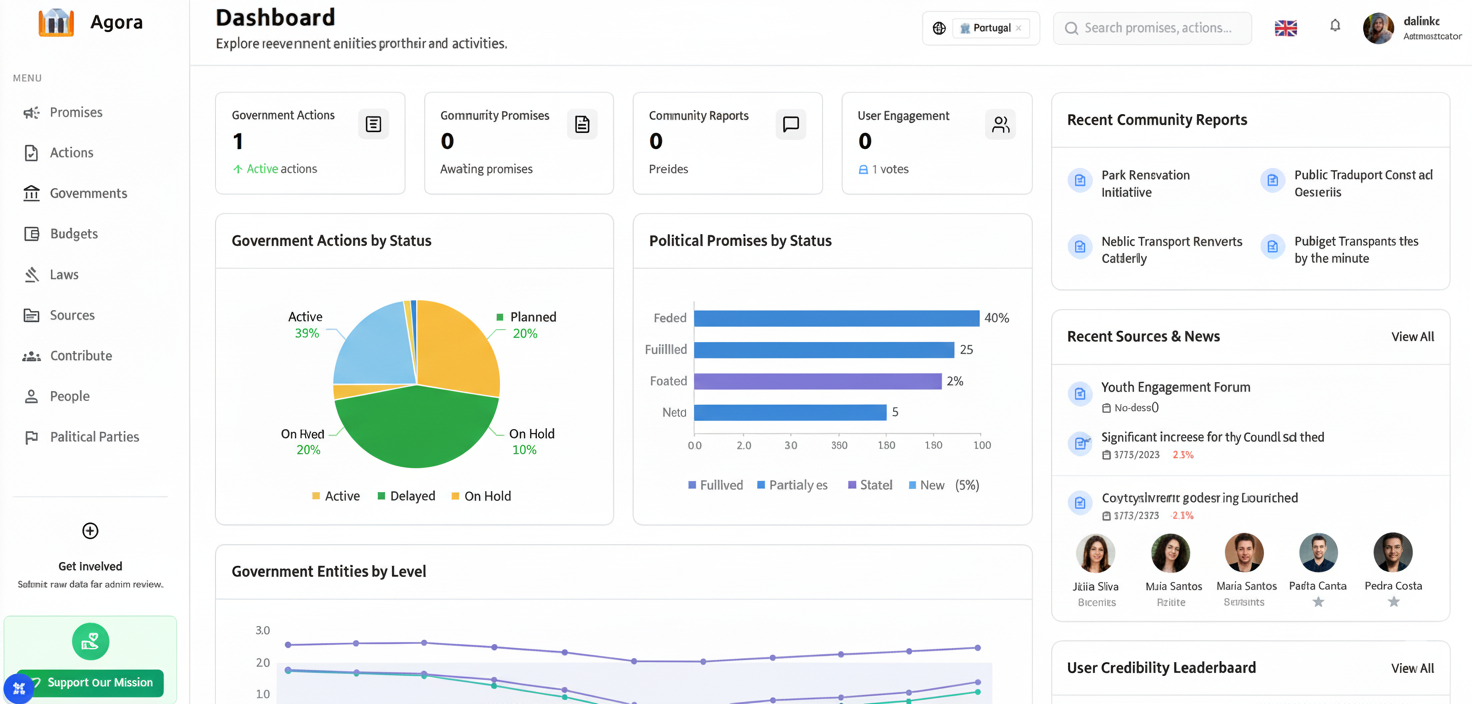Click the green slice of pie chart
Viewport: 1472px width, 704px height.
click(x=415, y=430)
